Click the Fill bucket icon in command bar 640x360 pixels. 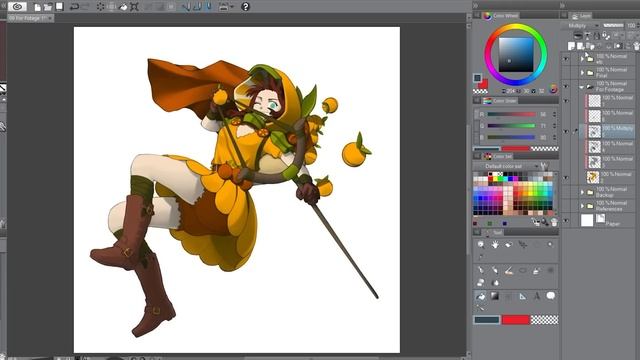[x=123, y=7]
